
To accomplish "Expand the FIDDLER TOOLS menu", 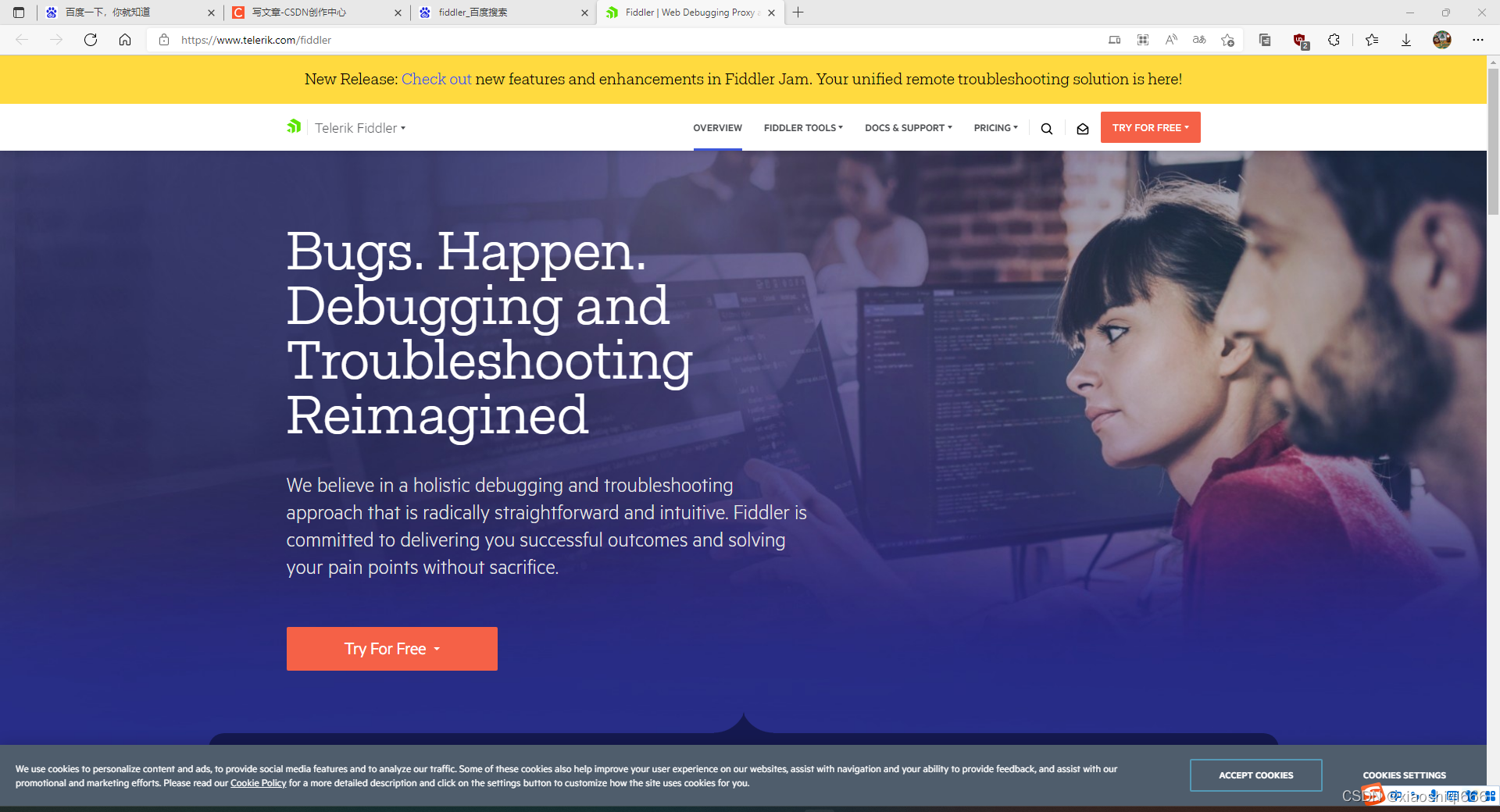I will click(803, 128).
